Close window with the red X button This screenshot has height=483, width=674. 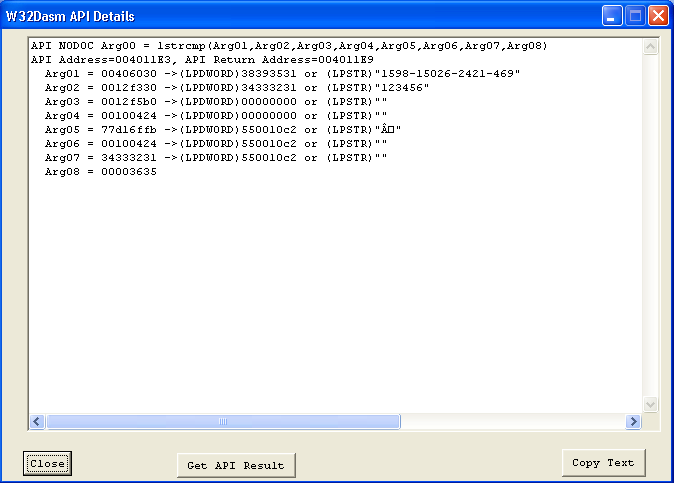tap(658, 16)
